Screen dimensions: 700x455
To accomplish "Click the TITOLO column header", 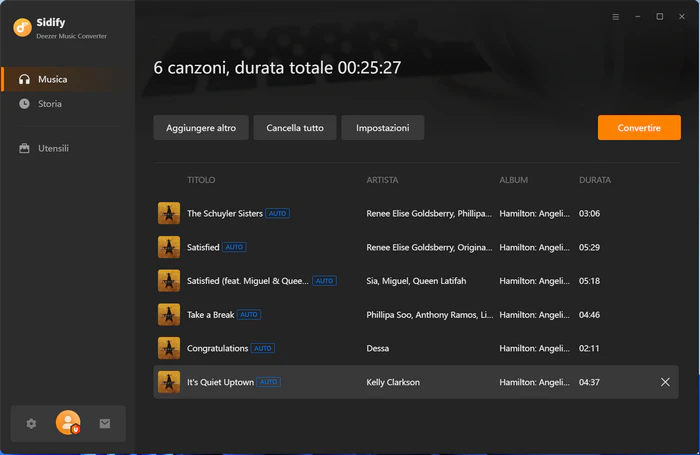I will (201, 180).
